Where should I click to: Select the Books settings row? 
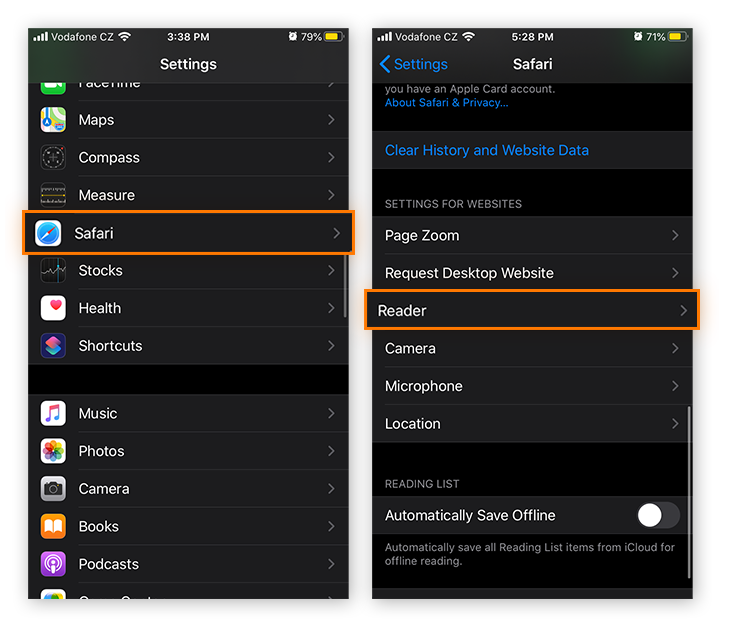(x=188, y=526)
